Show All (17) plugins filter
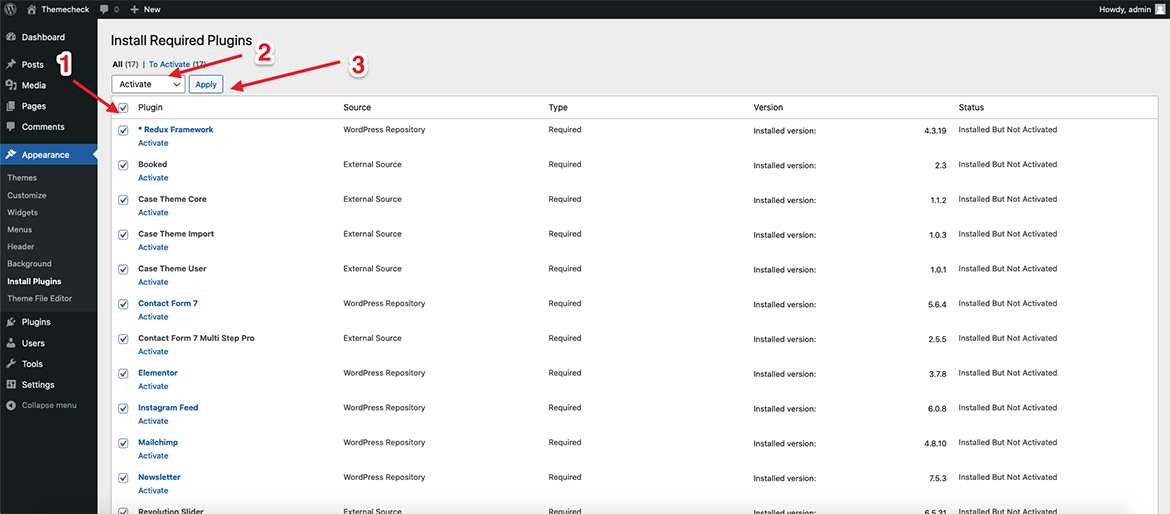The image size is (1170, 514). tap(123, 64)
